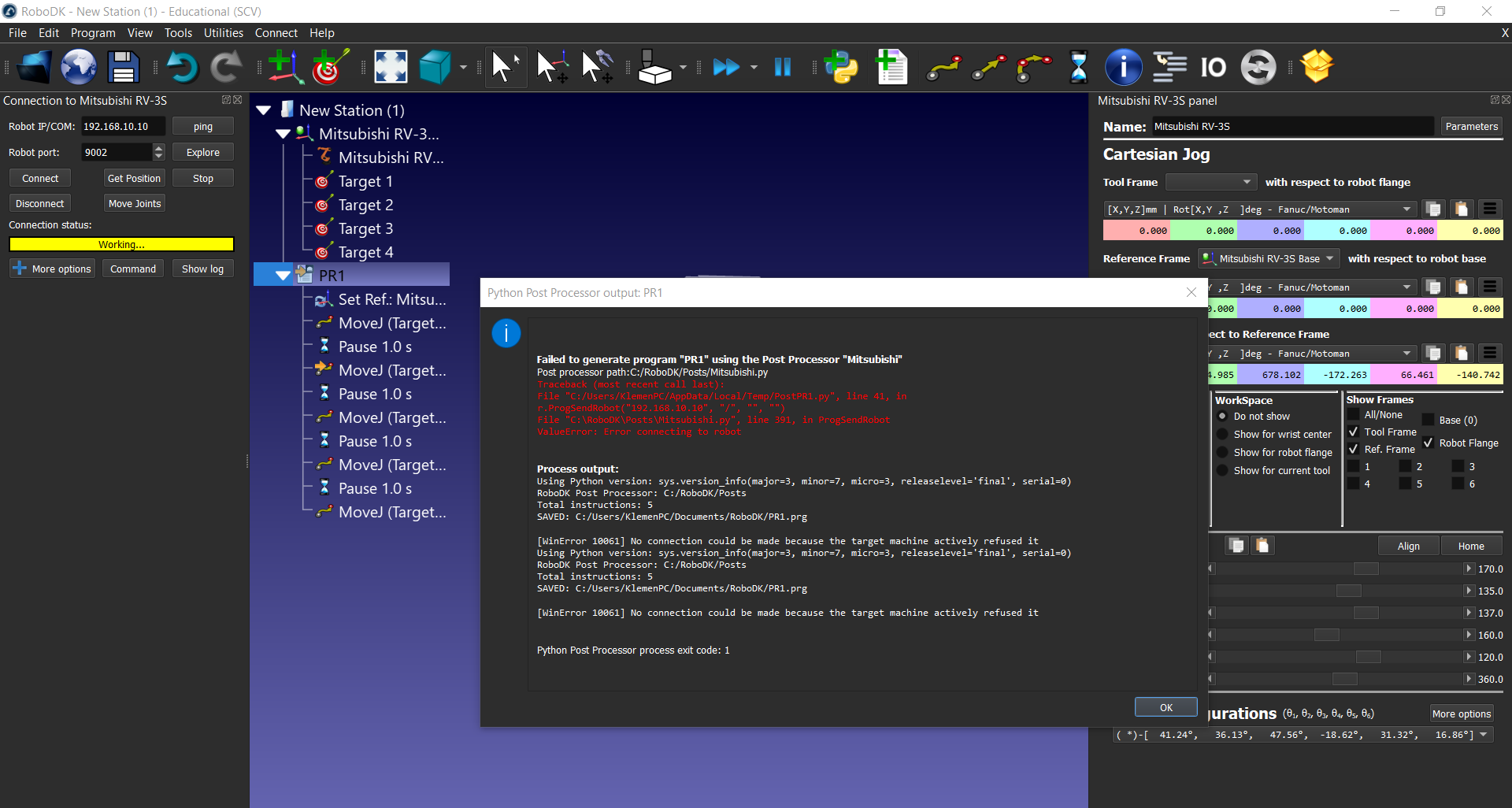Click the Undo arrow icon in toolbar
1512x808 pixels.
click(182, 68)
